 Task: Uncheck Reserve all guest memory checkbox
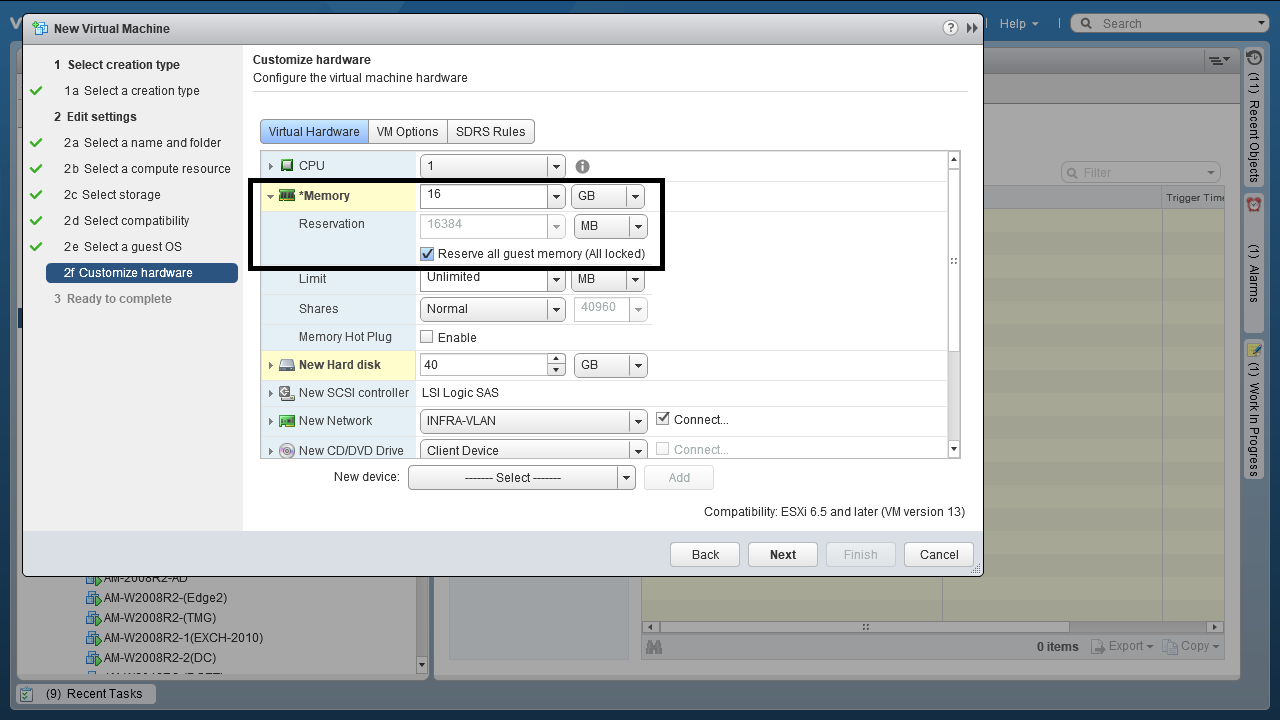(428, 254)
